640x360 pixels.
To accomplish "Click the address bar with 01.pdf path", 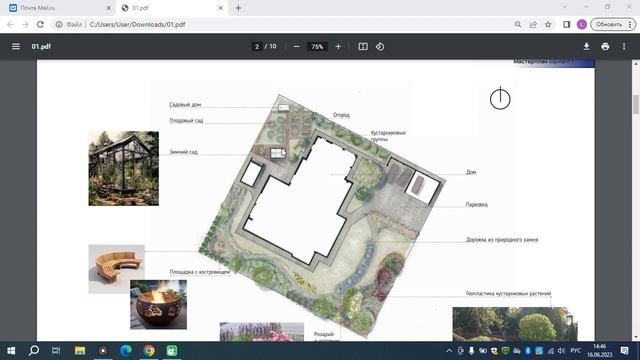I will click(x=282, y=24).
